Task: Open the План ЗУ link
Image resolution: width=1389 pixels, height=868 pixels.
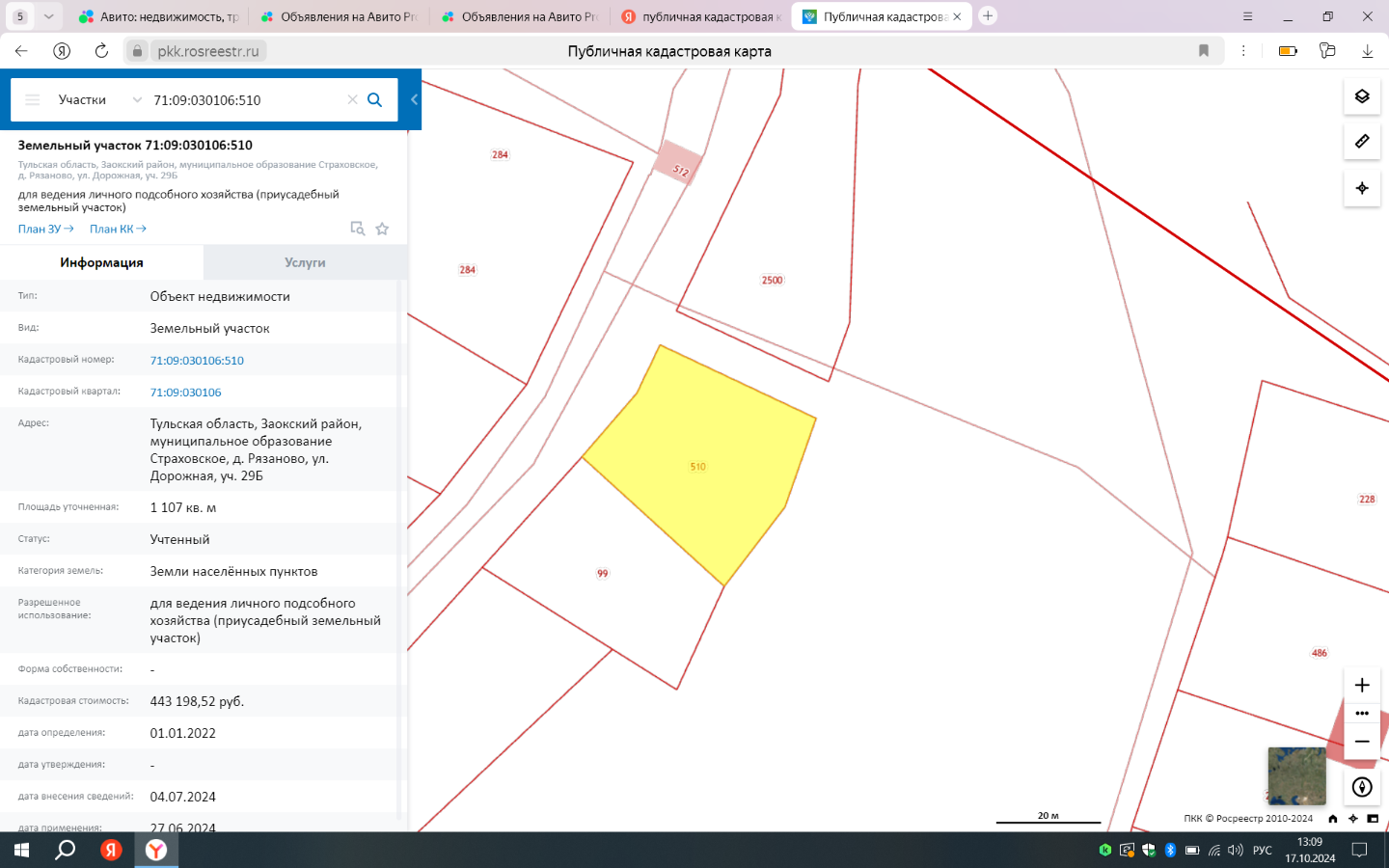Action: click(45, 229)
